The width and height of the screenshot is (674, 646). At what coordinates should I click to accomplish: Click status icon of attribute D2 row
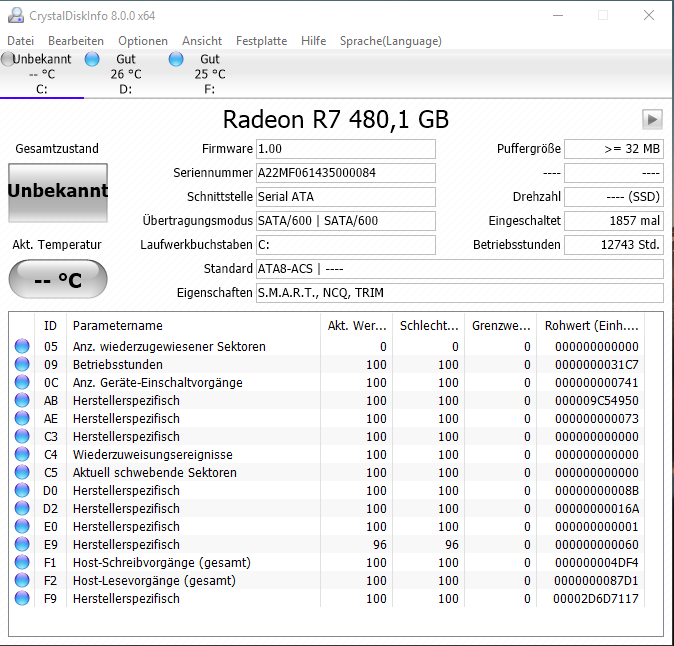coord(22,509)
